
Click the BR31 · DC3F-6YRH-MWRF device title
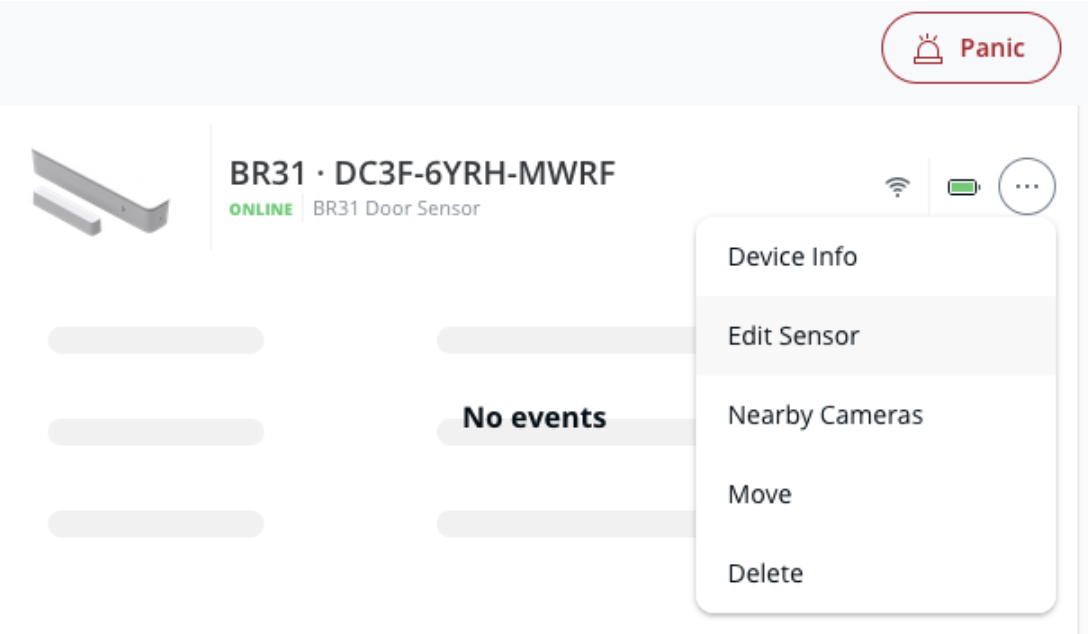click(422, 174)
